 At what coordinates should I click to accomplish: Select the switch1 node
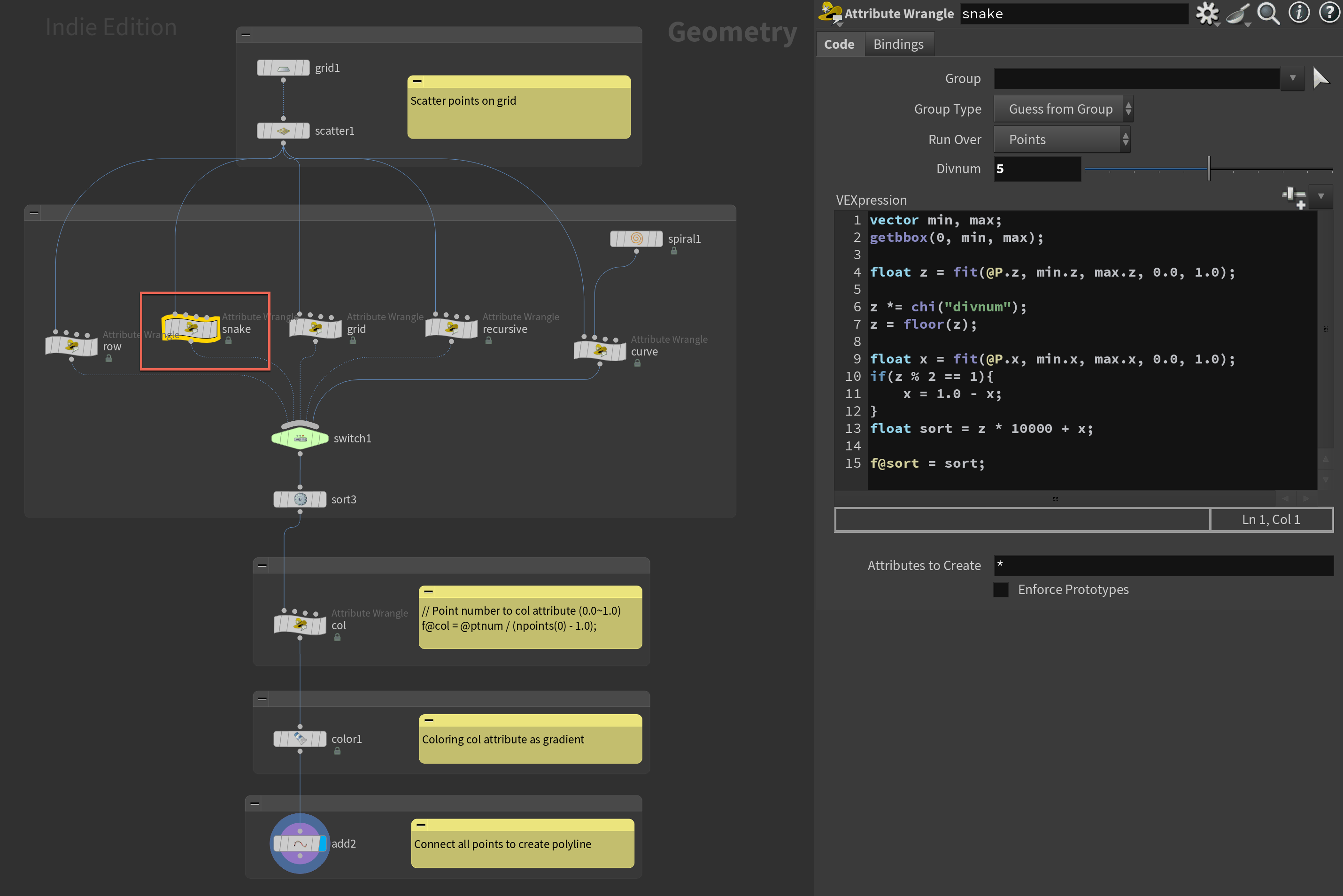point(300,438)
